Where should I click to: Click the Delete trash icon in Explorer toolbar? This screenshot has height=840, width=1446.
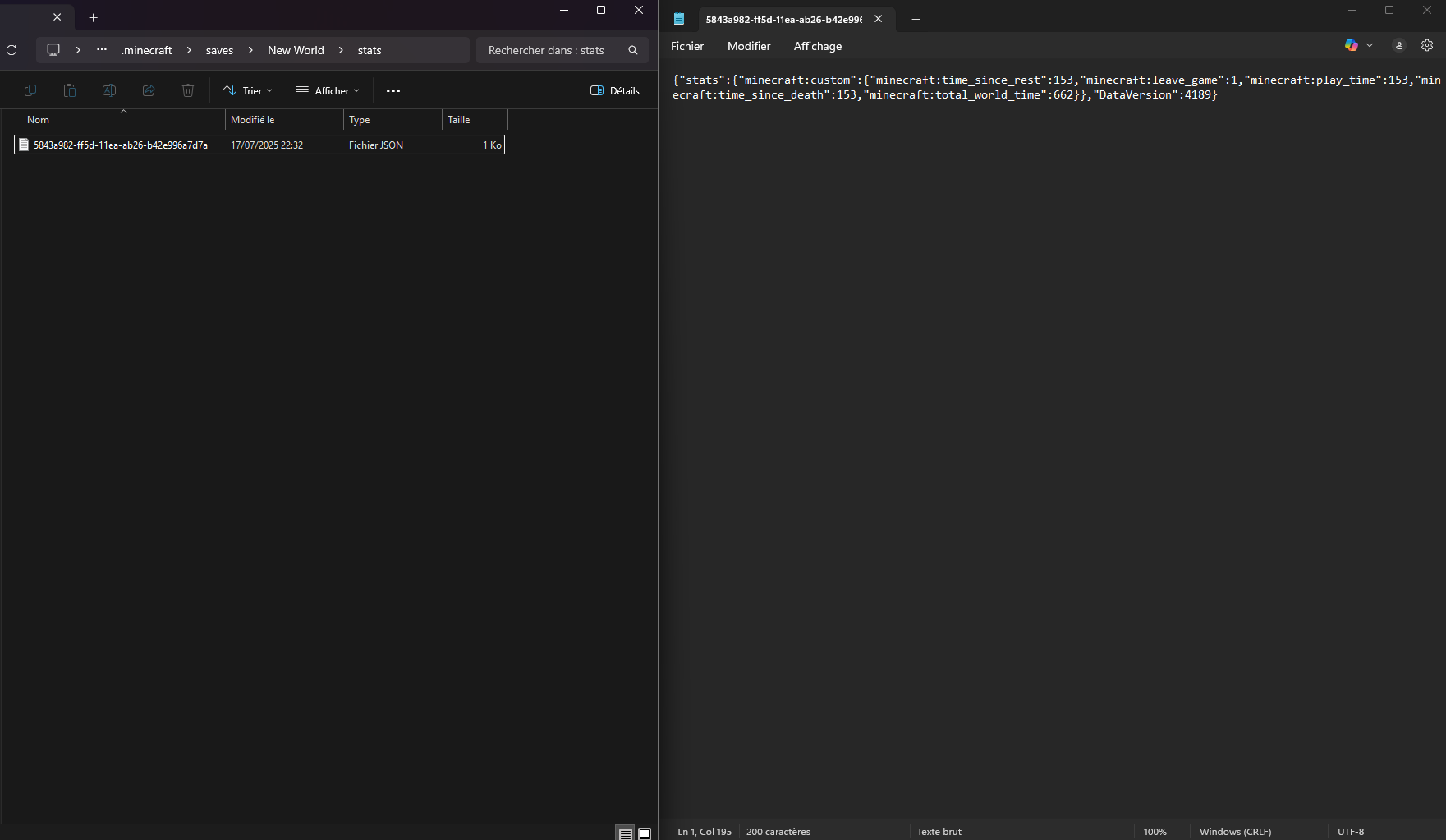[188, 90]
